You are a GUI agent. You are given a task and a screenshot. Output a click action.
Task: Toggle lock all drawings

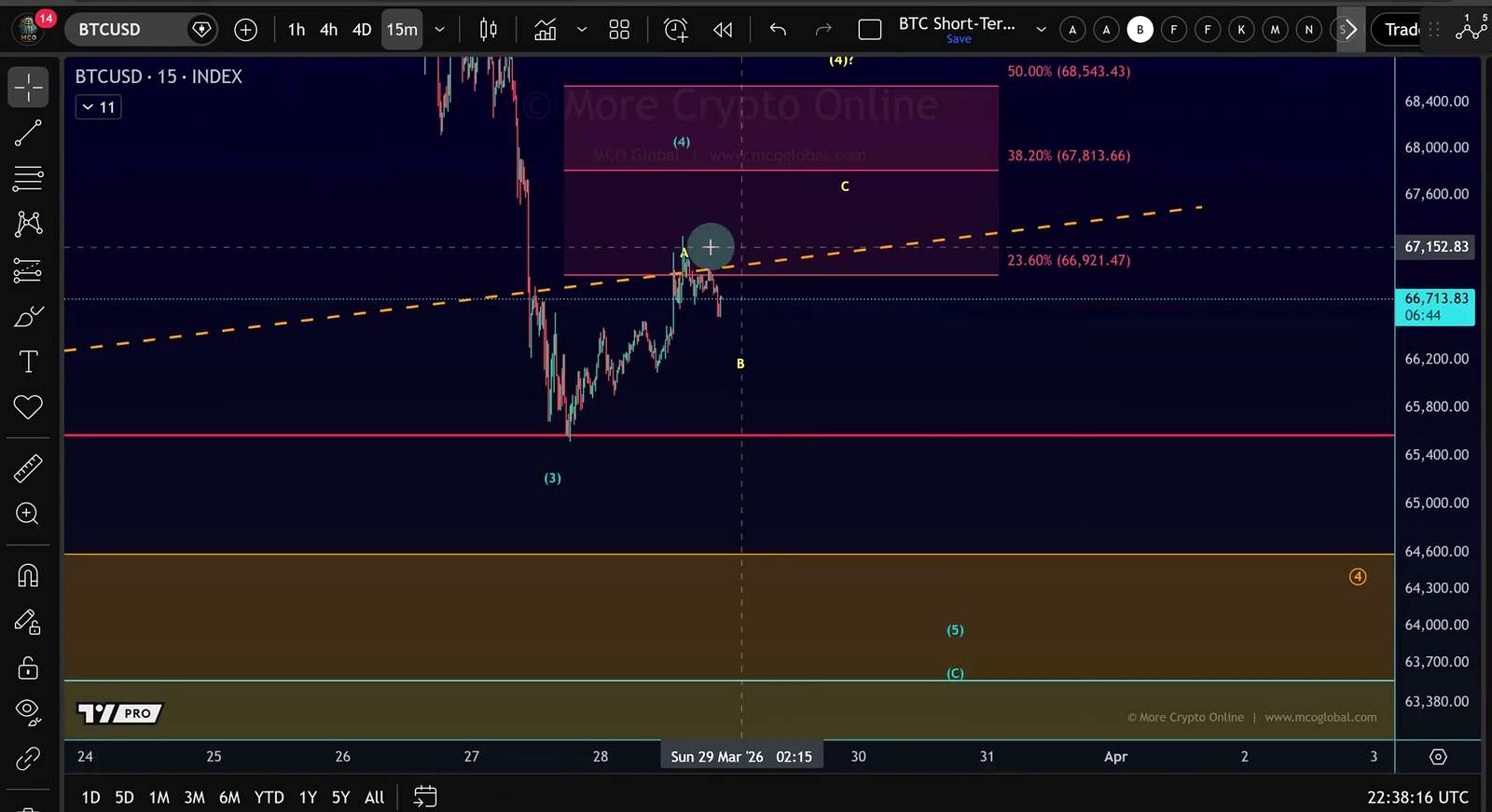28,667
